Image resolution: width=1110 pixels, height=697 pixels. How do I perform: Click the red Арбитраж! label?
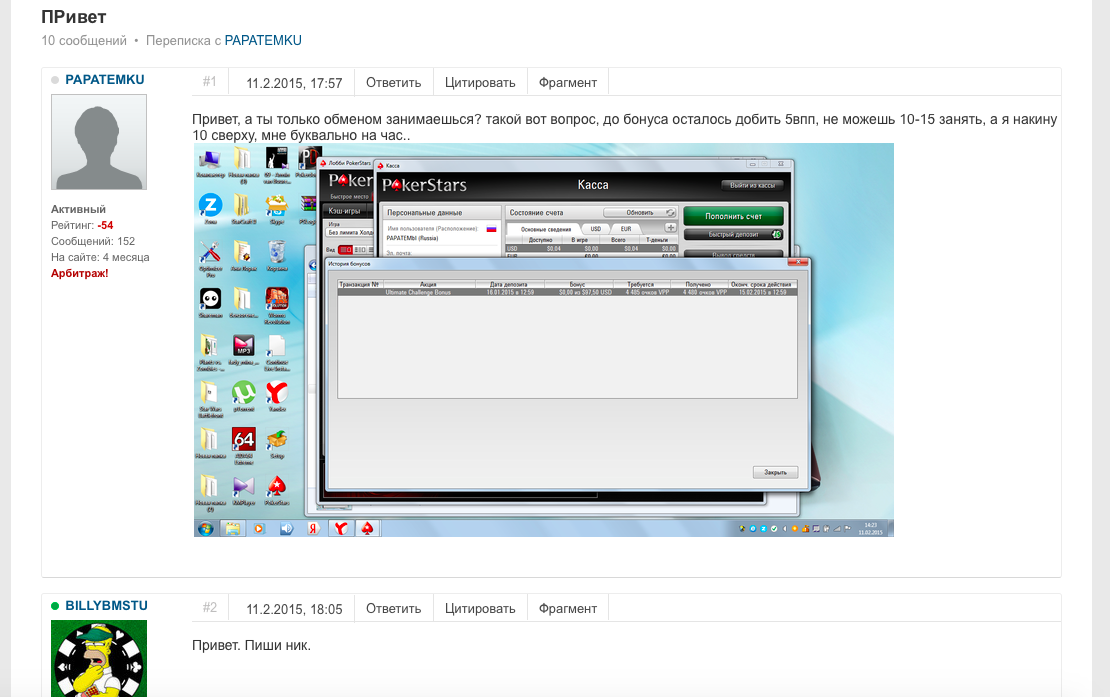pyautogui.click(x=79, y=273)
